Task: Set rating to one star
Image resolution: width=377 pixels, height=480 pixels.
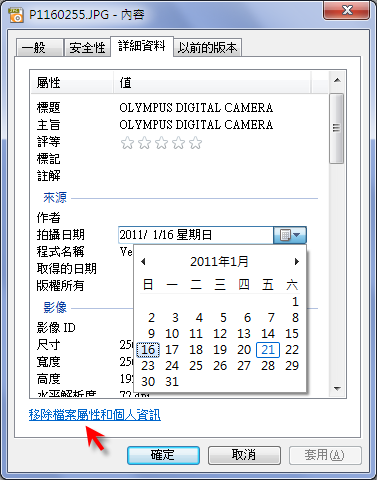Action: pos(127,143)
